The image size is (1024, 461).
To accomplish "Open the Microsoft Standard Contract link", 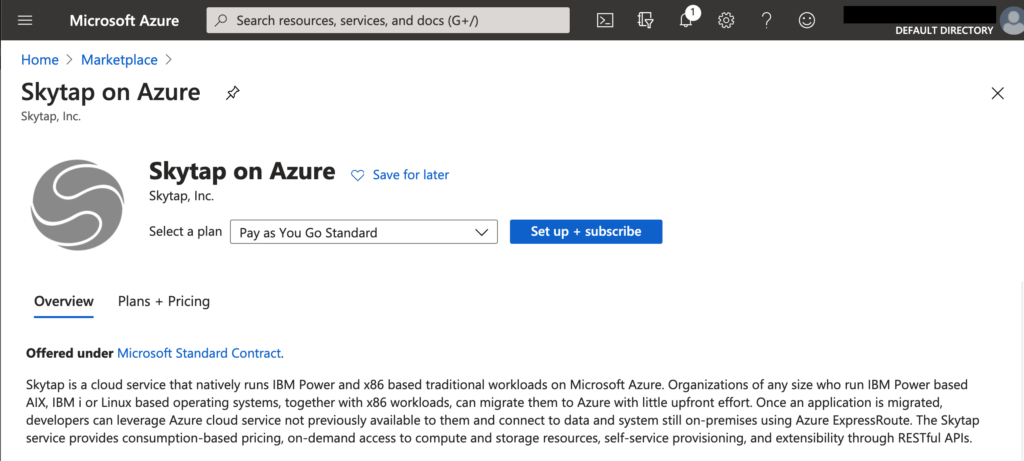I will click(x=199, y=353).
